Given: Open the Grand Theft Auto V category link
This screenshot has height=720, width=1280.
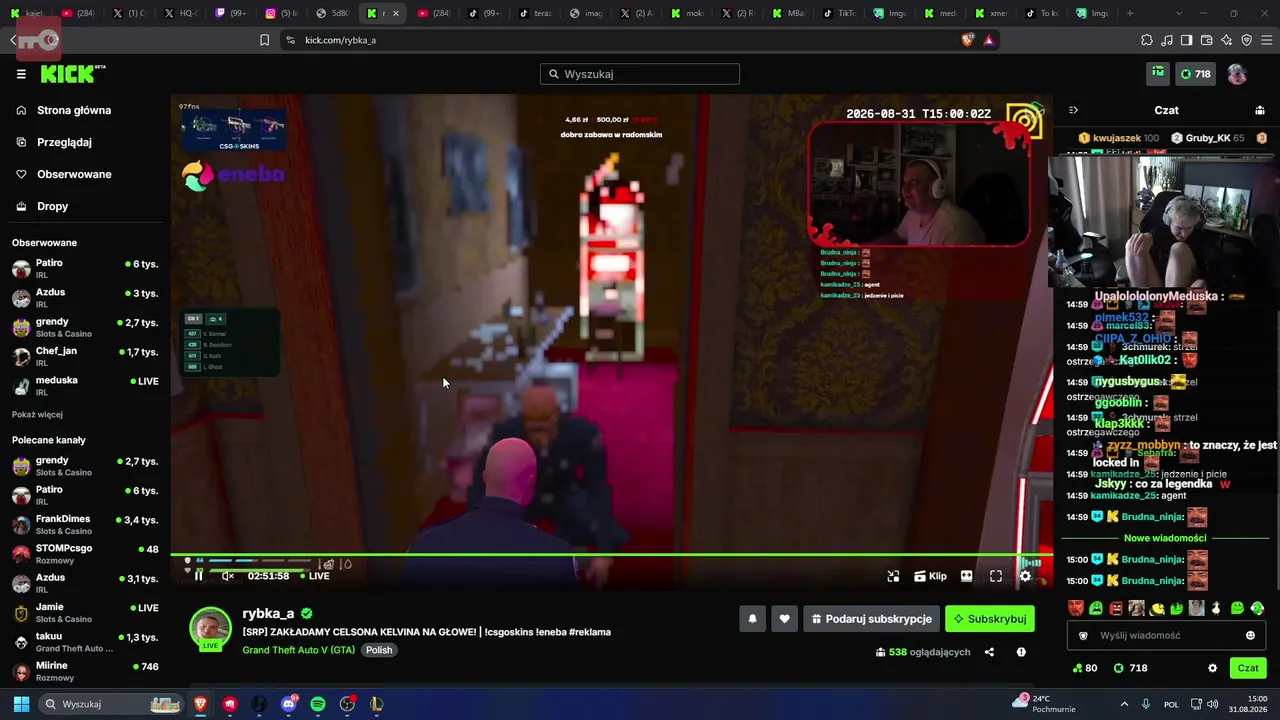Looking at the screenshot, I should 298,650.
